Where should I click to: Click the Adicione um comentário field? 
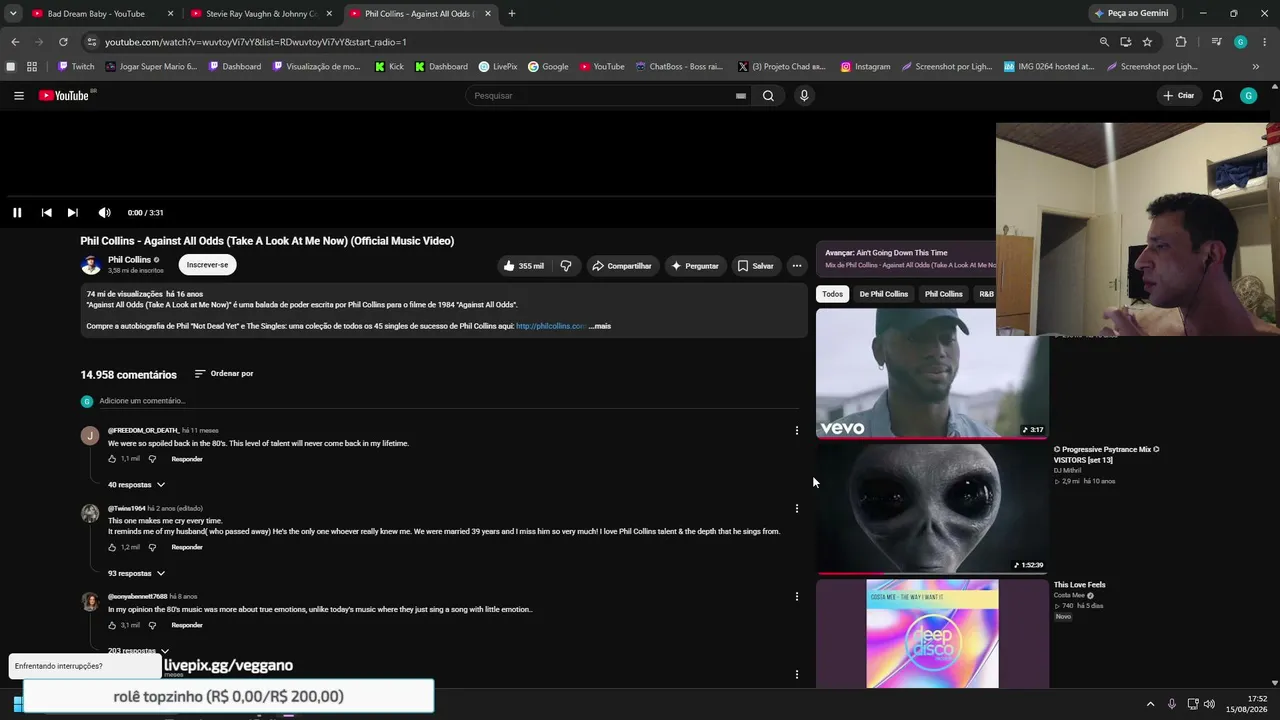coord(449,401)
